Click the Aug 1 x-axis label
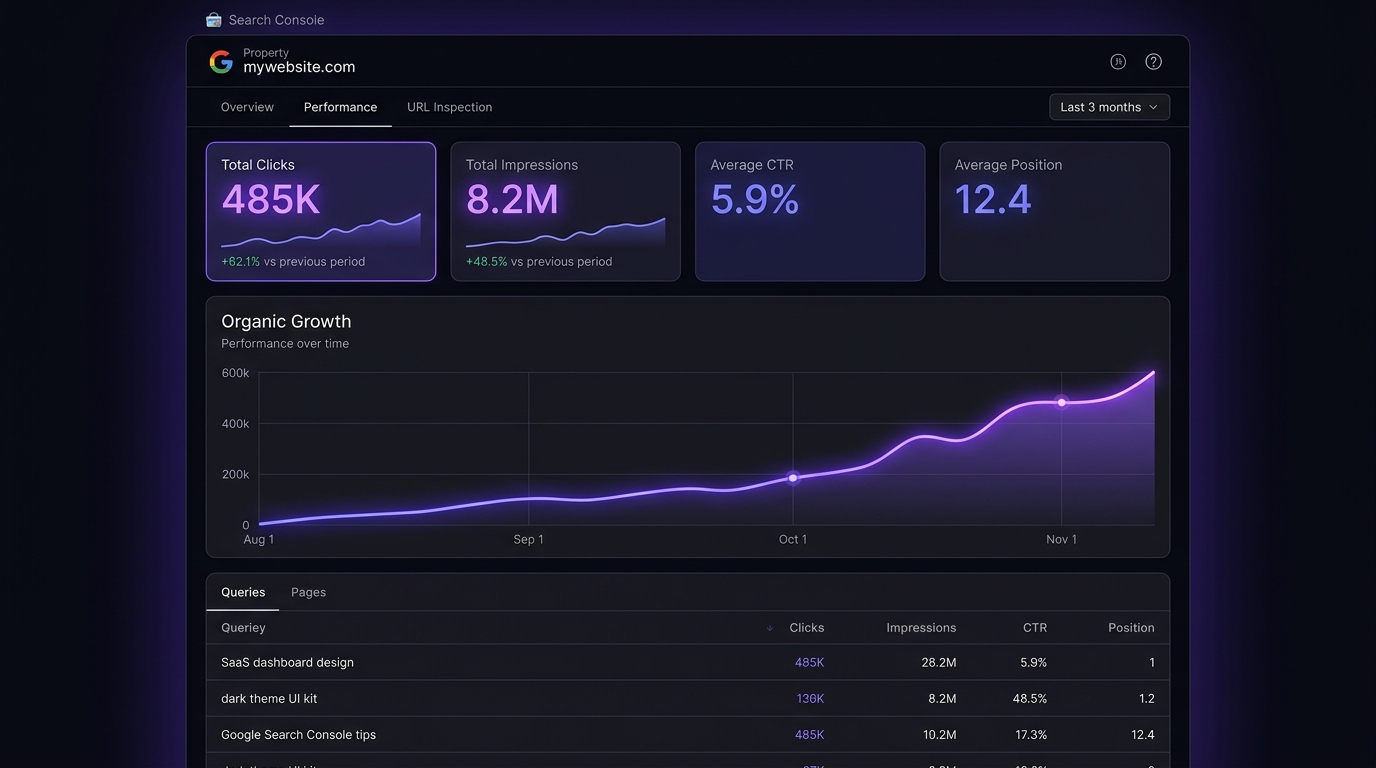The image size is (1376, 768). click(x=259, y=539)
